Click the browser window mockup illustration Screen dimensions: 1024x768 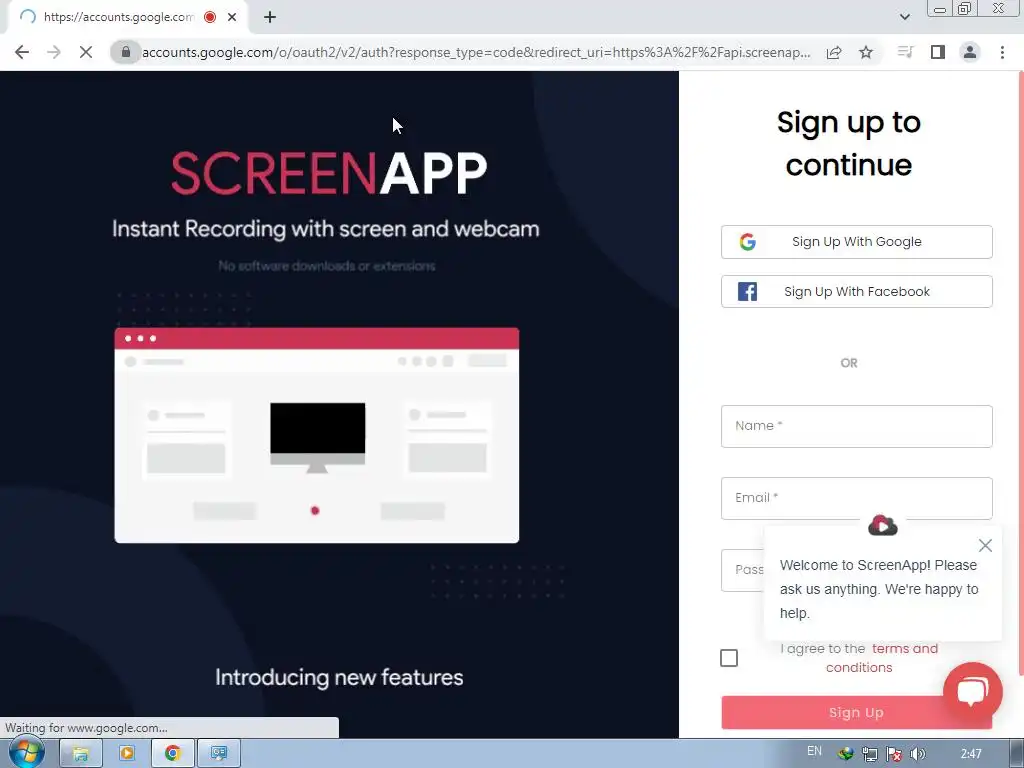click(x=317, y=435)
